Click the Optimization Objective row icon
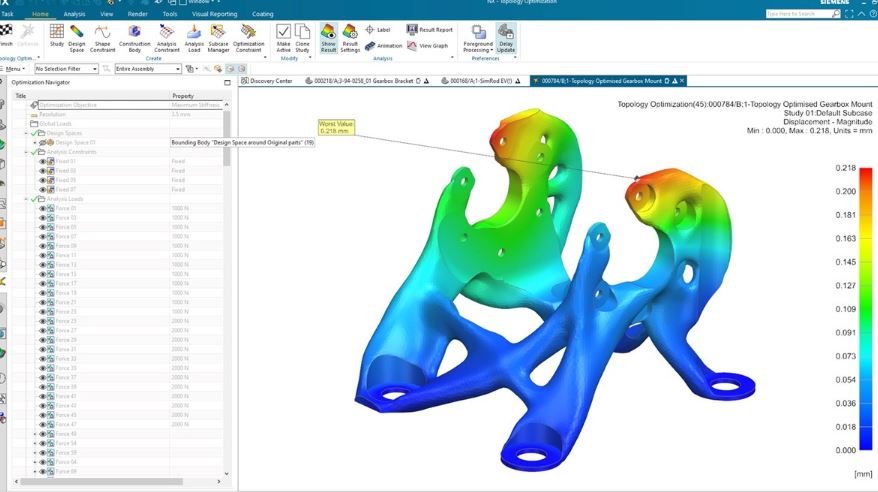The image size is (878, 492). tap(35, 105)
